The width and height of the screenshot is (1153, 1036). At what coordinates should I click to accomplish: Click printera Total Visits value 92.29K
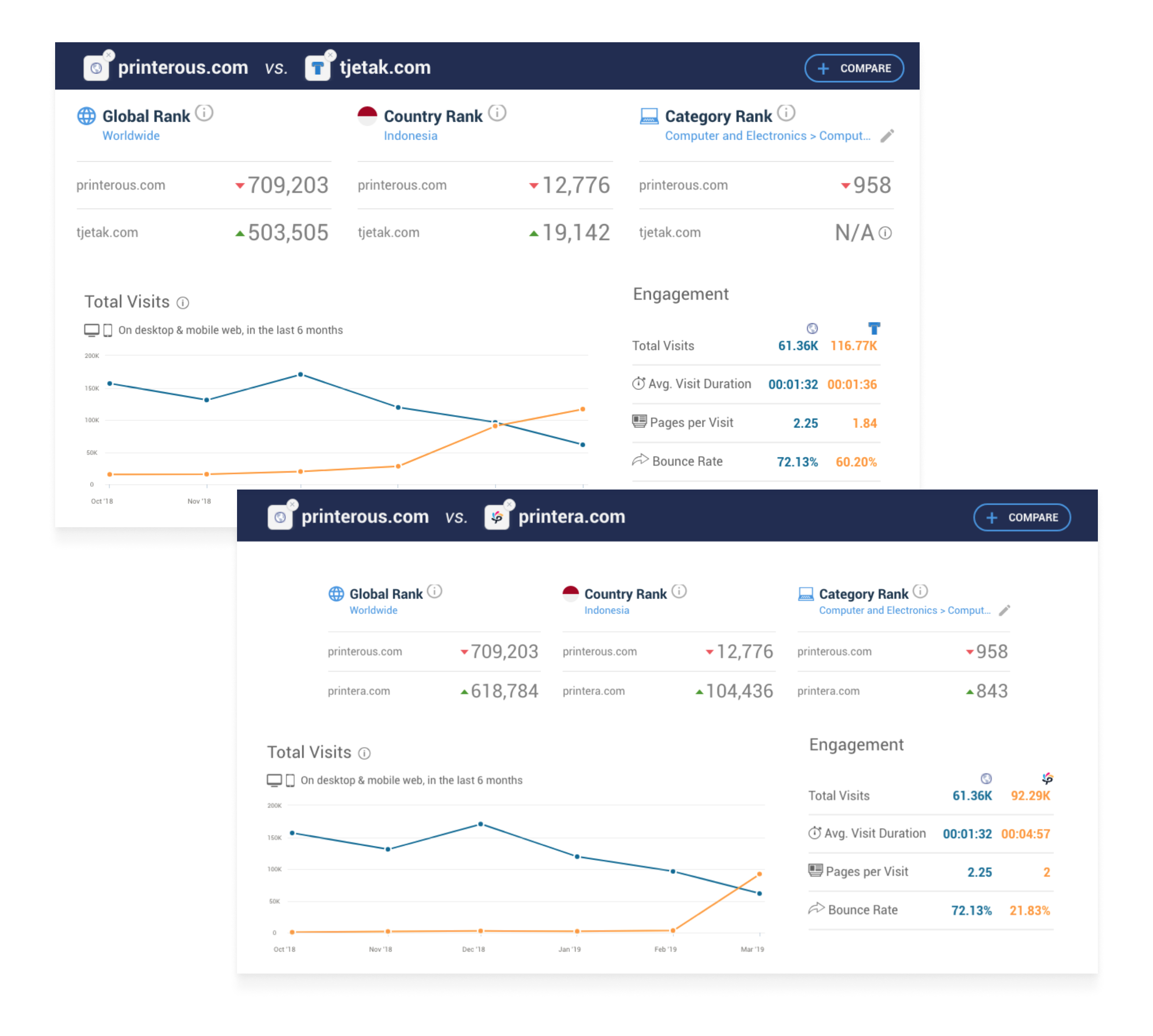[x=1030, y=796]
